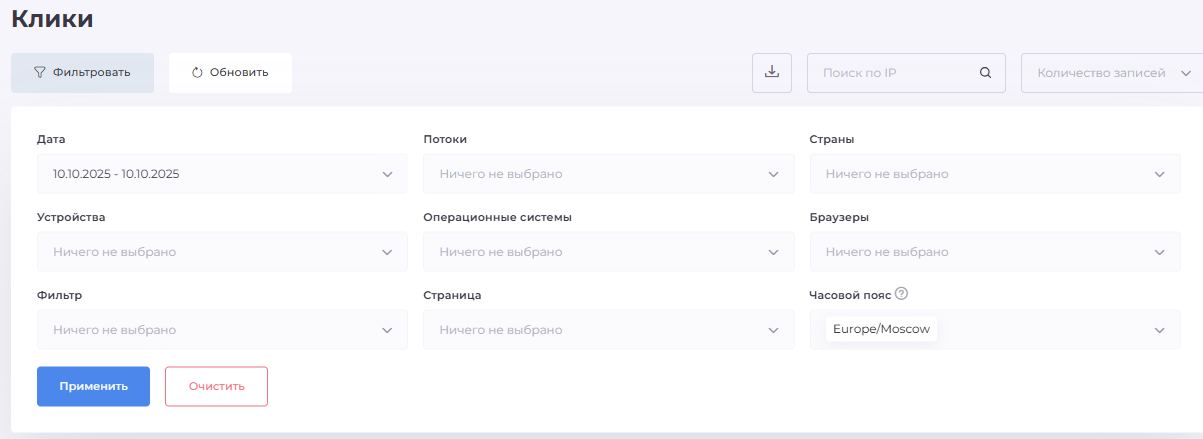This screenshot has height=439, width=1203.
Task: Open the Операционные системы dropdown
Action: [608, 252]
